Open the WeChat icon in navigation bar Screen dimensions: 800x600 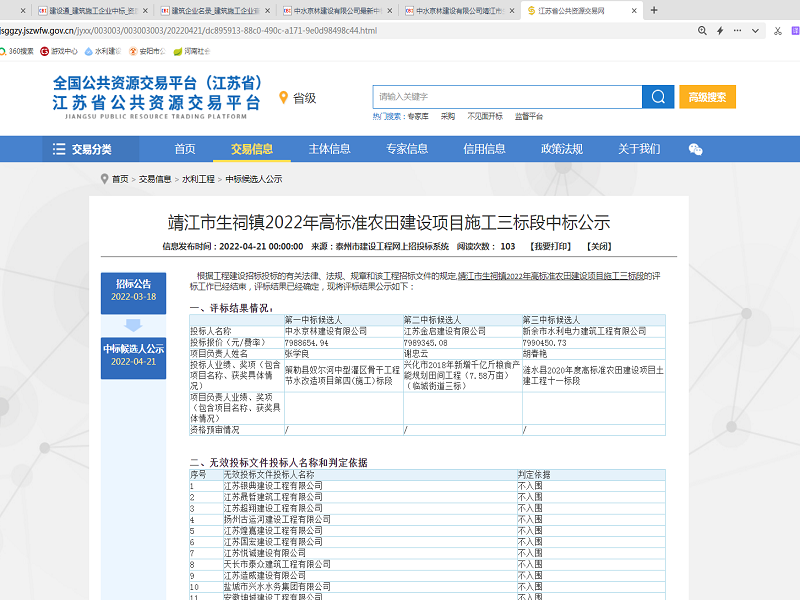696,149
